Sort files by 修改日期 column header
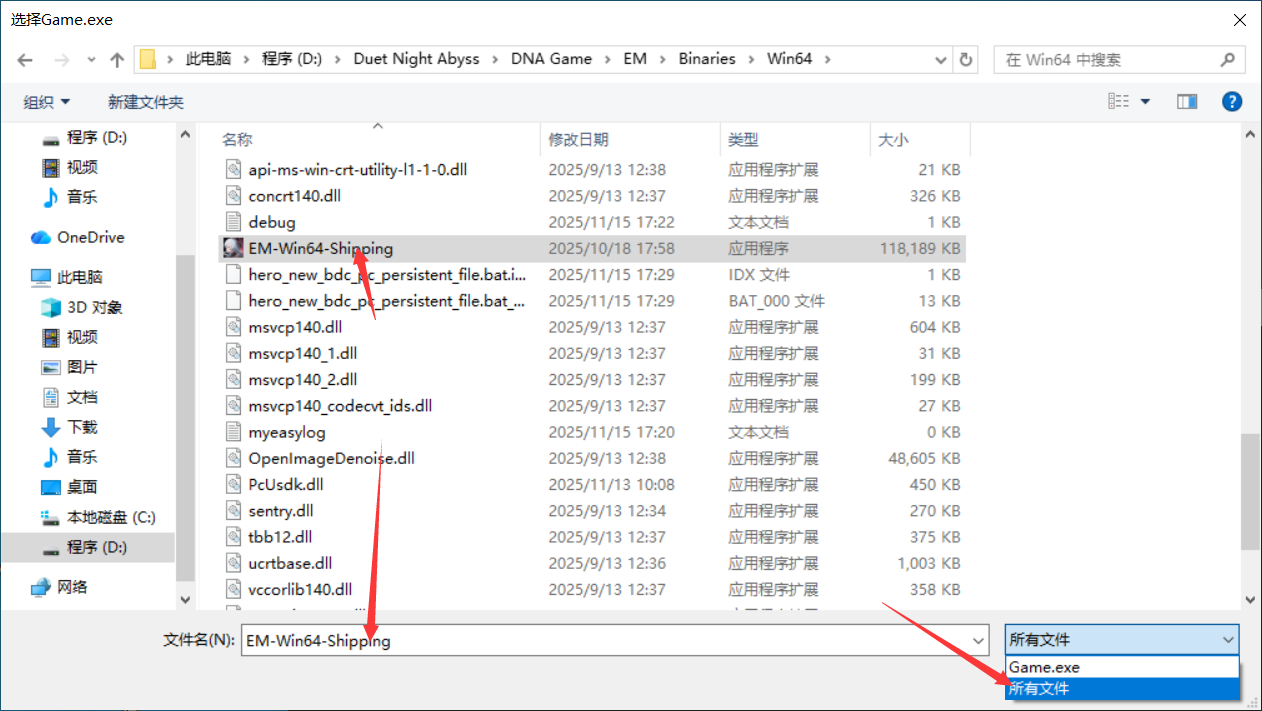The width and height of the screenshot is (1262, 711). 579,140
